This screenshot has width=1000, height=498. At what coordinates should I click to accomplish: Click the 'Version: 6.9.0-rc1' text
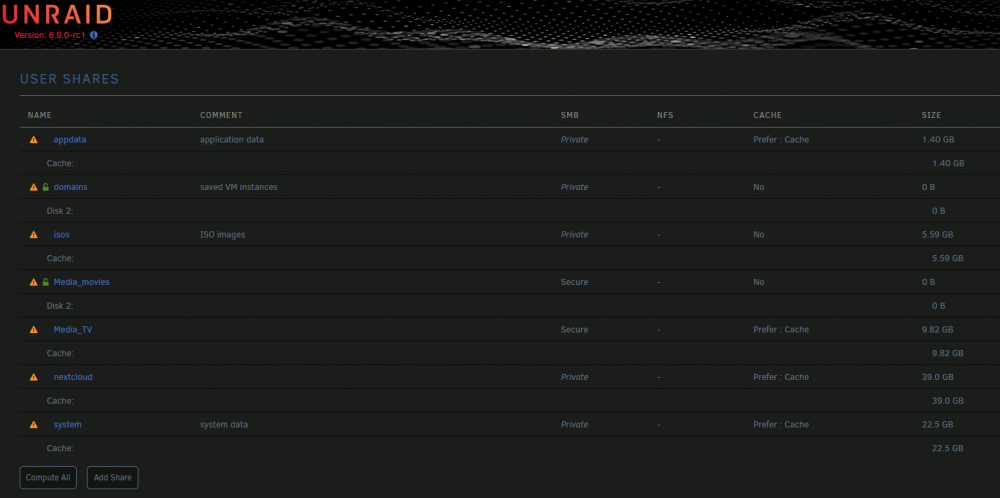pyautogui.click(x=50, y=35)
